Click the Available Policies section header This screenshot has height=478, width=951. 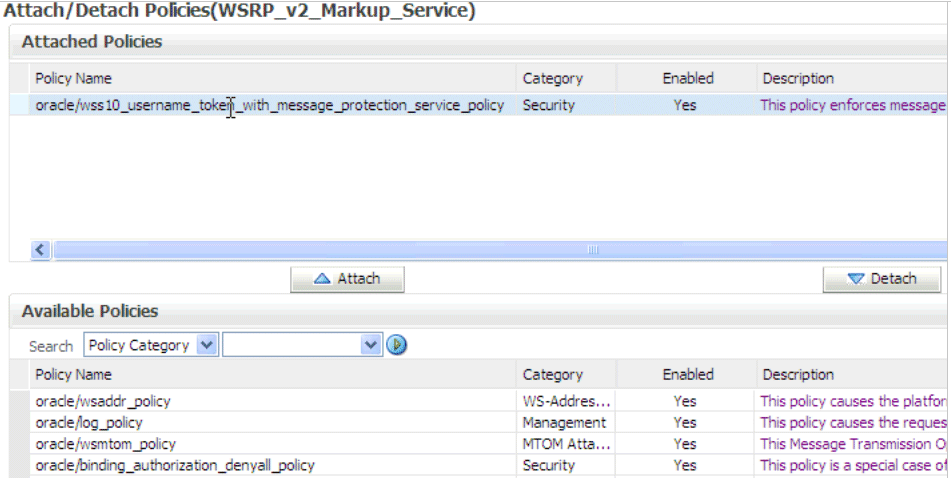90,311
